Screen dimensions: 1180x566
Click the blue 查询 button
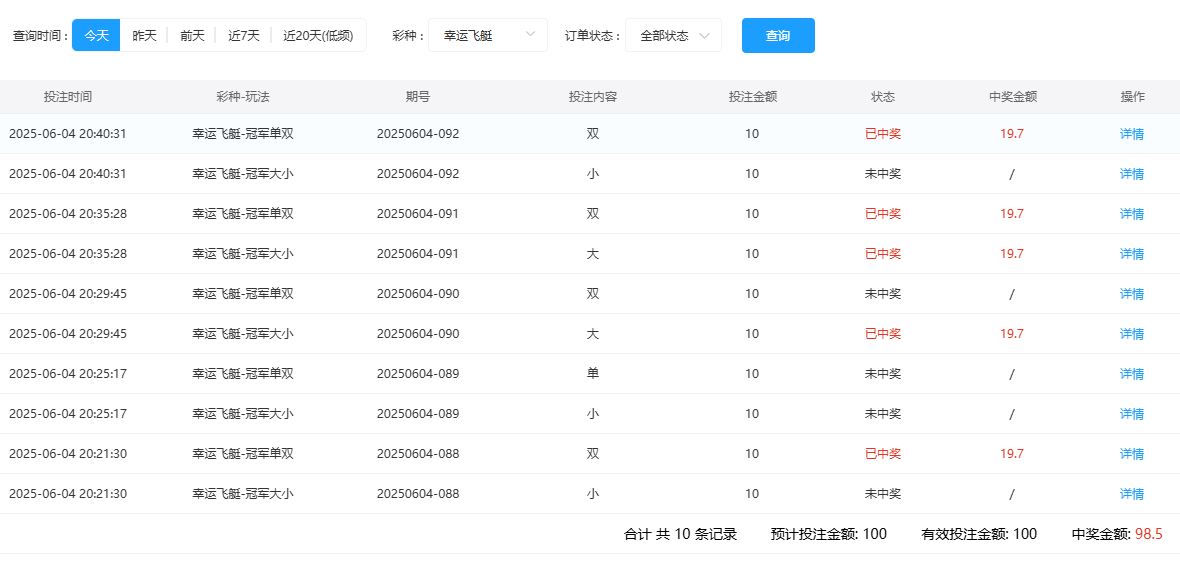778,35
